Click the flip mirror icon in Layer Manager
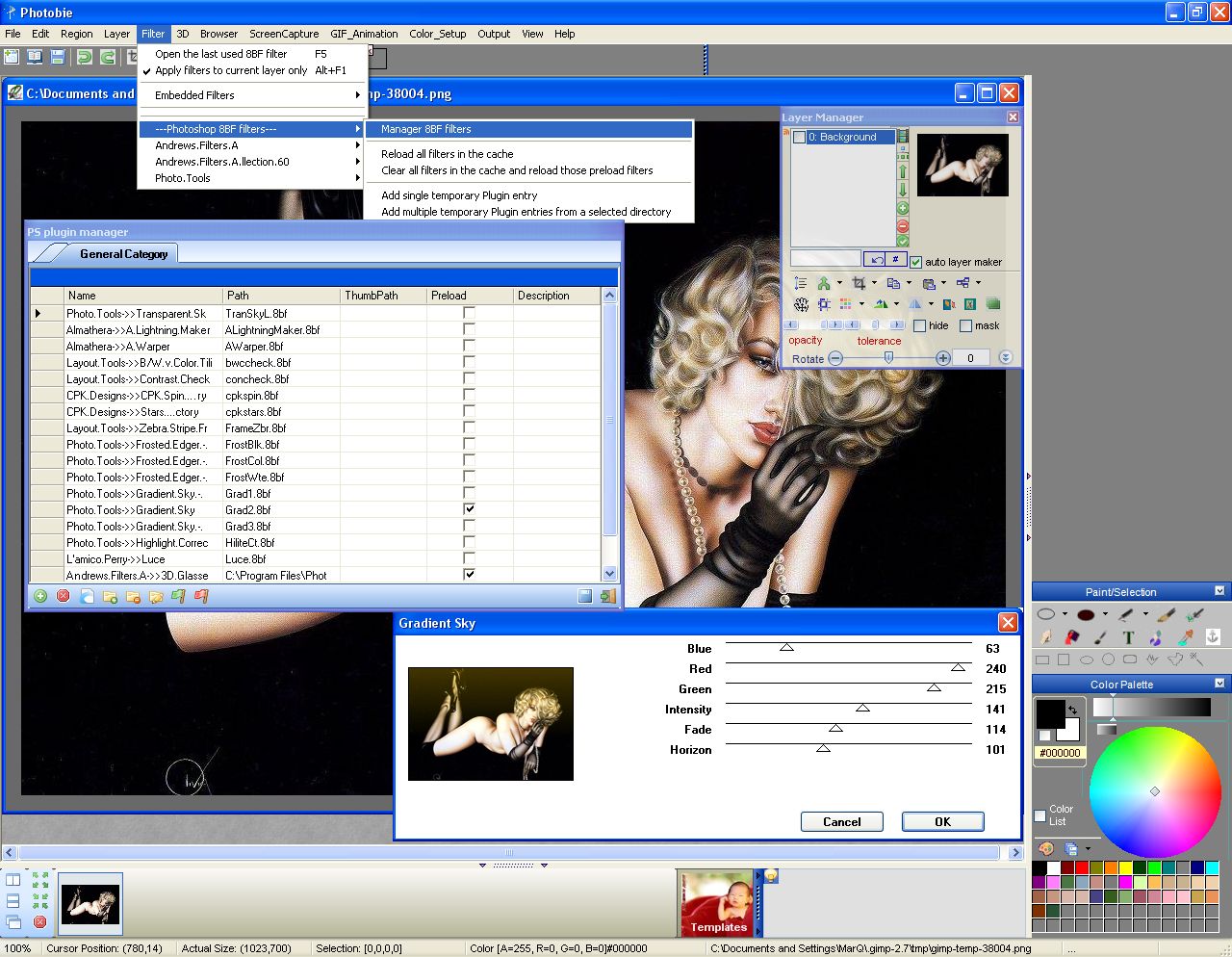This screenshot has height=957, width=1232. (x=915, y=304)
